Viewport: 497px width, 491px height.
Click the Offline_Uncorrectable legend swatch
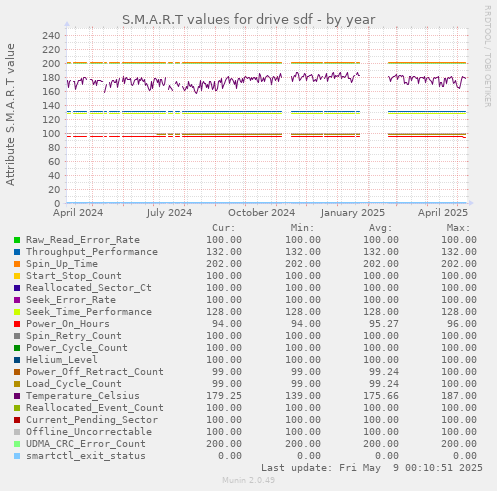tap(17, 432)
